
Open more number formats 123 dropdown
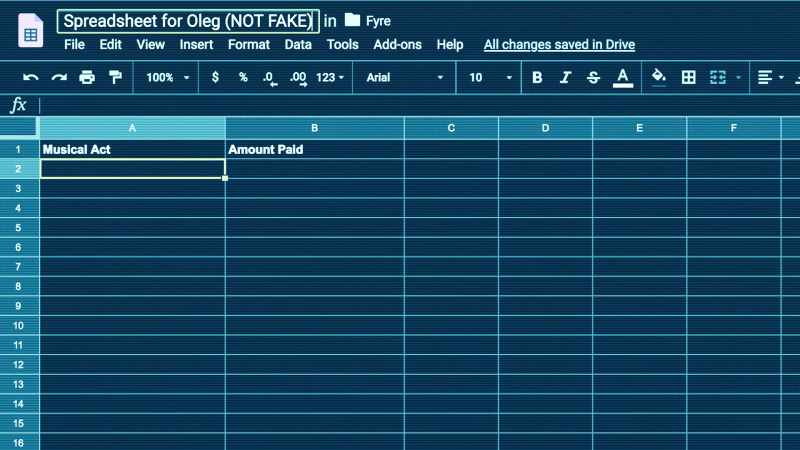click(330, 78)
